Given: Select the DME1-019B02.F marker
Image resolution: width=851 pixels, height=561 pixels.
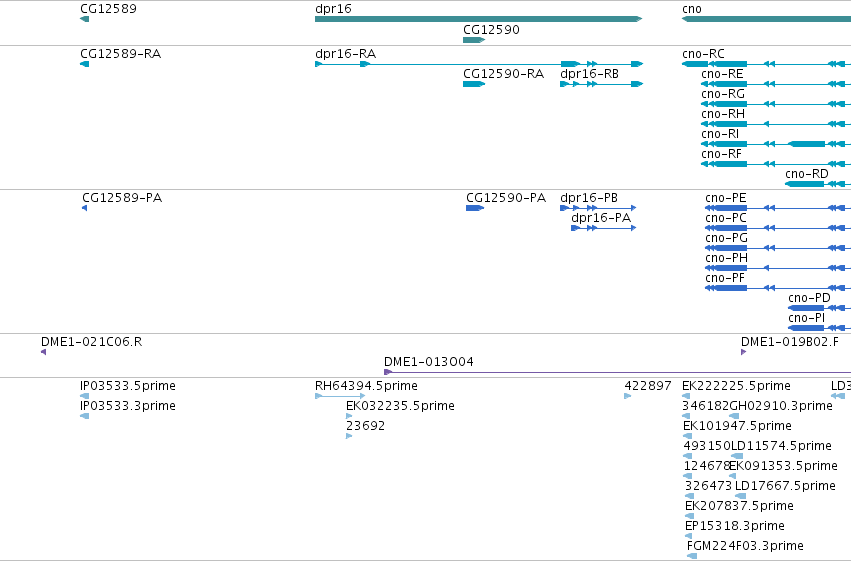Looking at the screenshot, I should click(744, 353).
